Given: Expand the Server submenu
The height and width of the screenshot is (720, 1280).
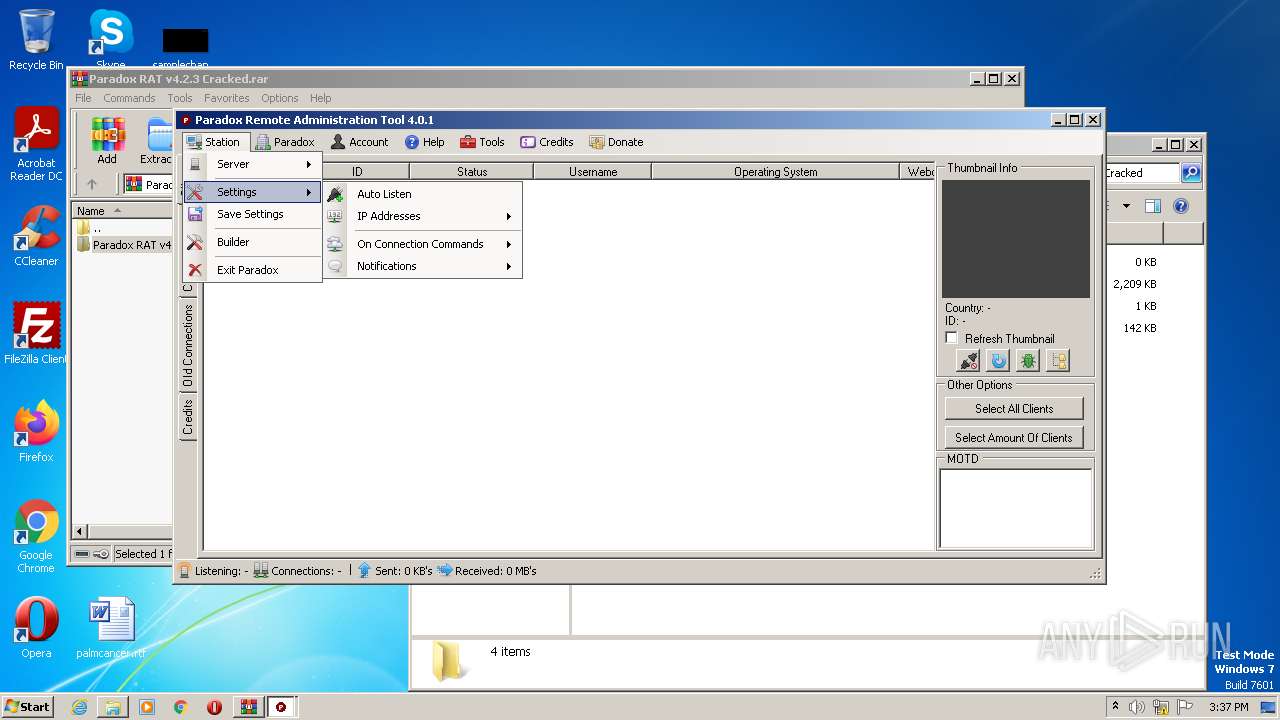Looking at the screenshot, I should pos(252,164).
